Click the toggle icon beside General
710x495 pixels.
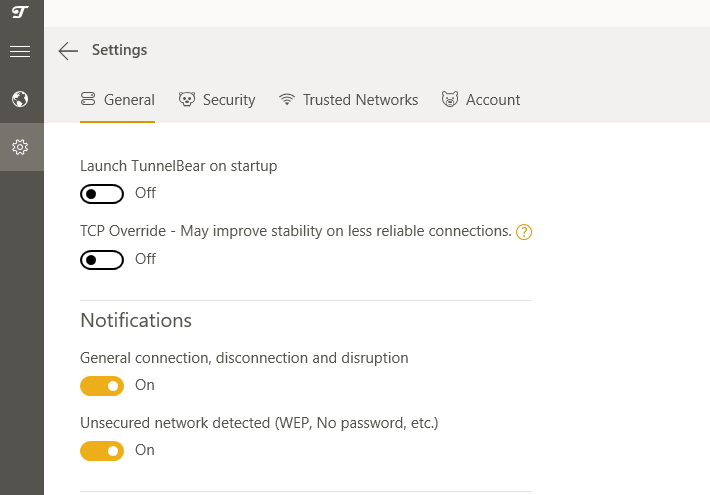coord(88,99)
